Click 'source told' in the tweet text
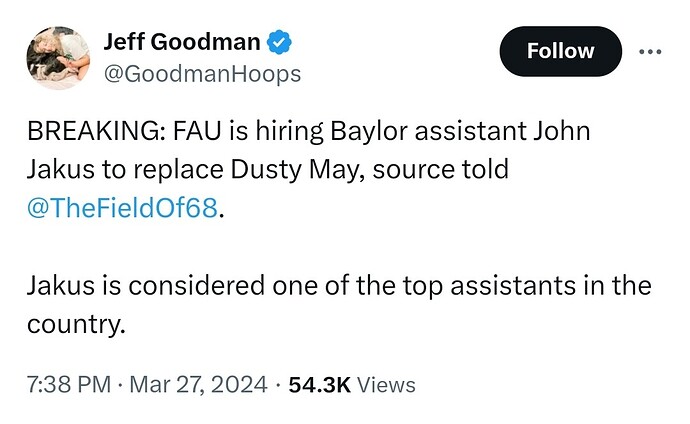 (442, 169)
